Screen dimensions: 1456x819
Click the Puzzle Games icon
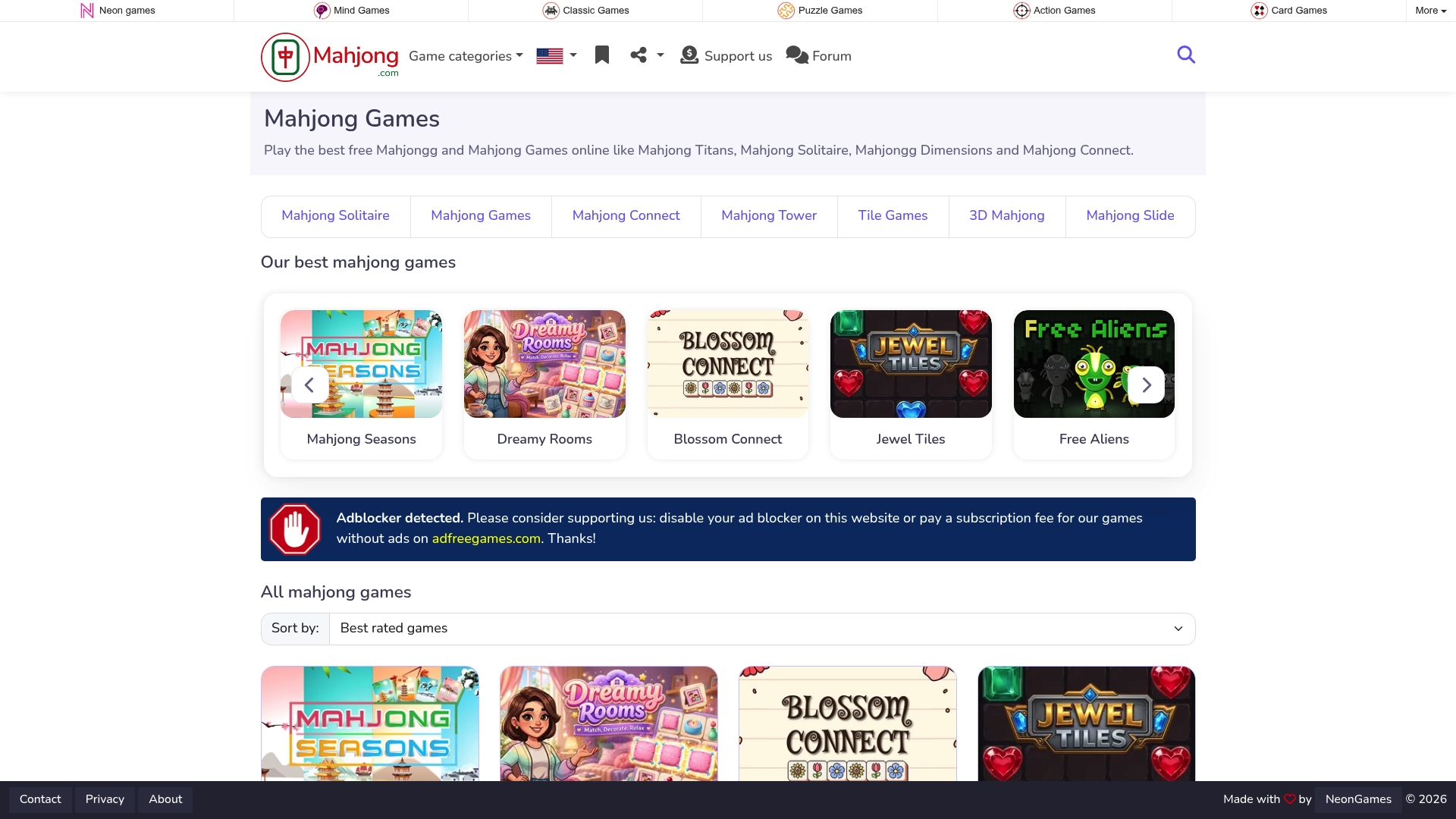786,11
